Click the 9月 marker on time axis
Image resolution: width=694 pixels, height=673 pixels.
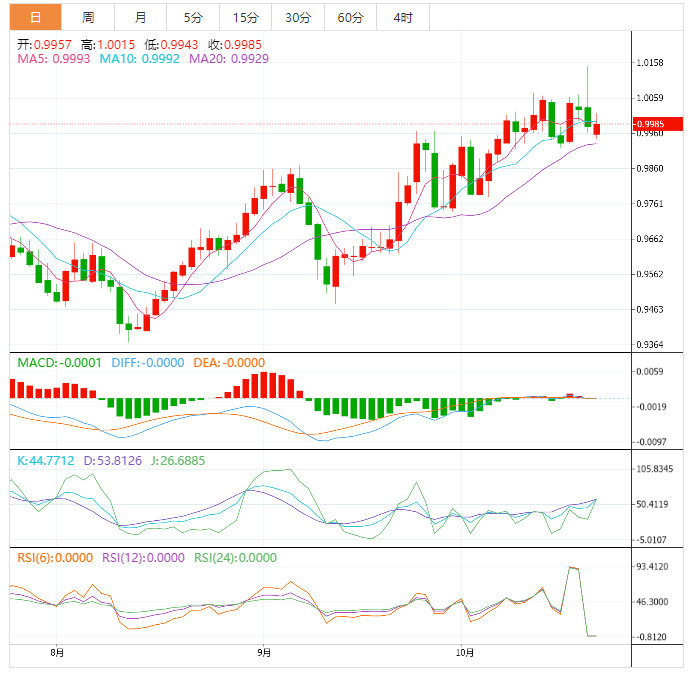pos(263,653)
